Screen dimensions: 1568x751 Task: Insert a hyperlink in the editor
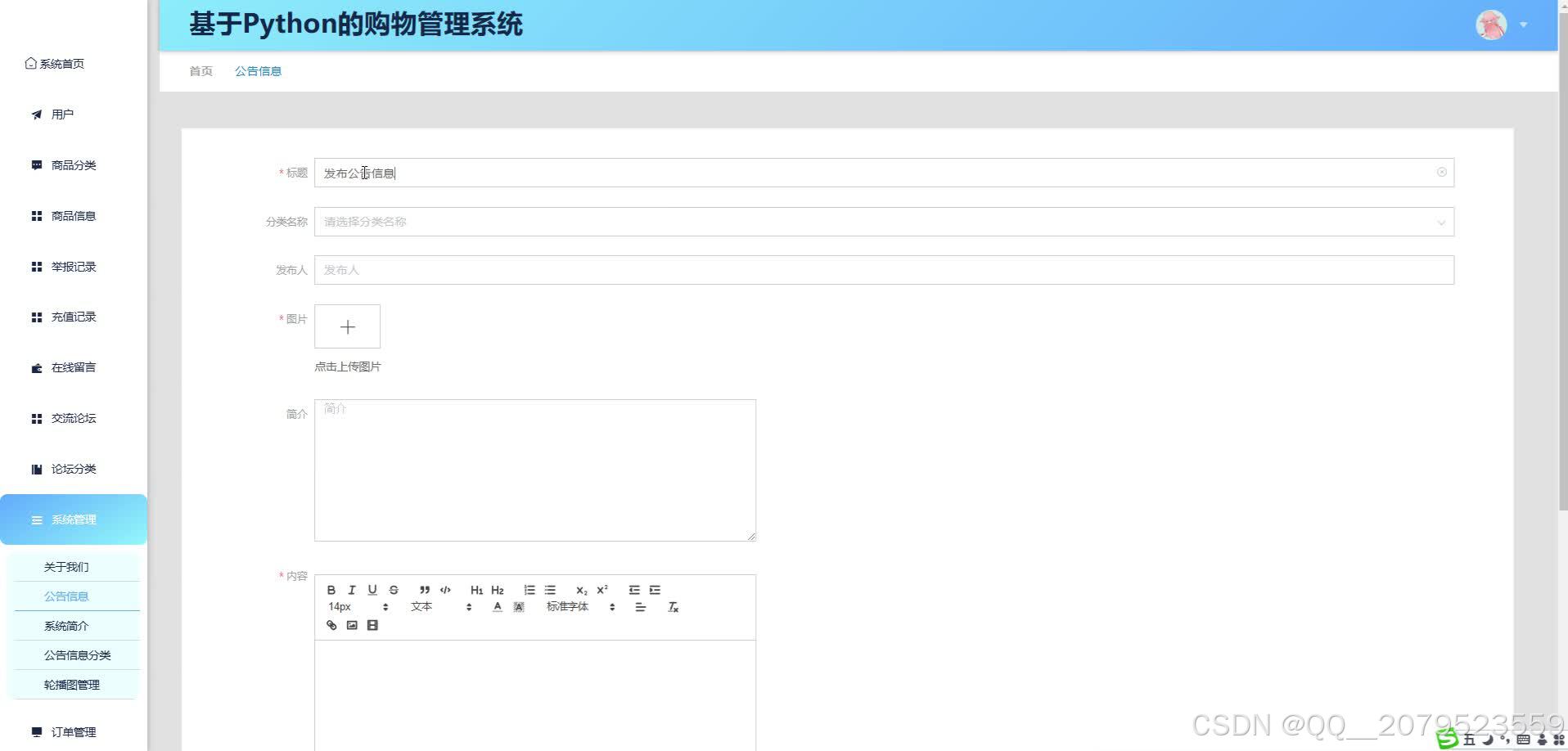coord(331,625)
